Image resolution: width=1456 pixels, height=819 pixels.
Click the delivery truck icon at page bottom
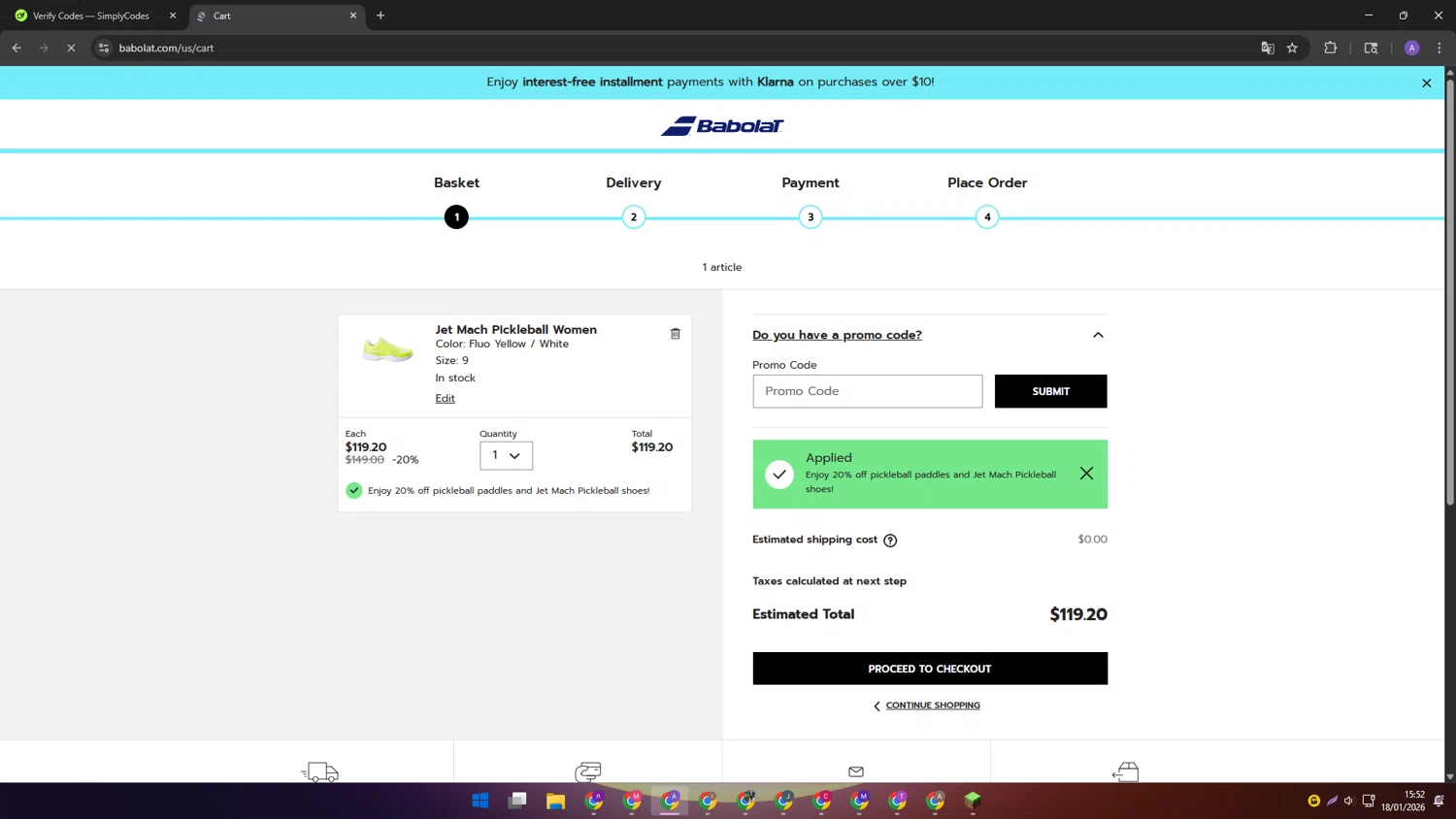[x=319, y=772]
